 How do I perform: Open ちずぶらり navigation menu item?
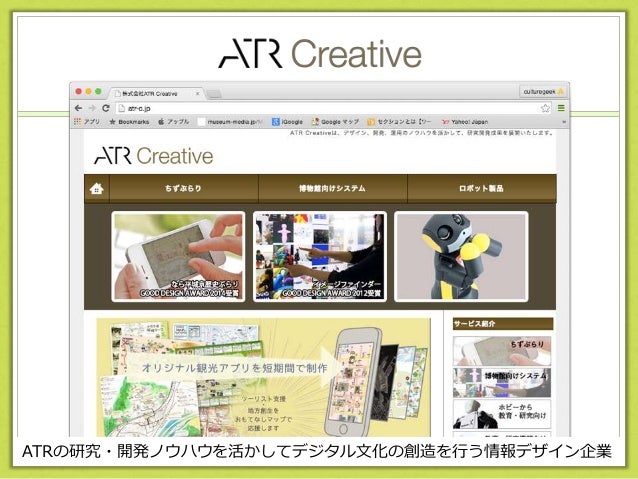pos(184,188)
